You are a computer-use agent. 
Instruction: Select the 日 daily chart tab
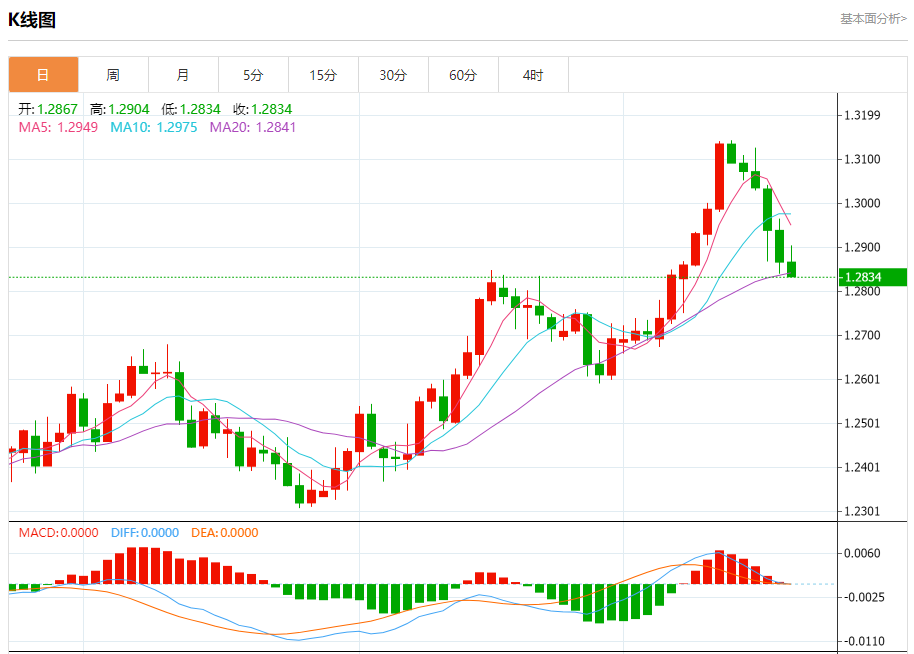[x=43, y=75]
